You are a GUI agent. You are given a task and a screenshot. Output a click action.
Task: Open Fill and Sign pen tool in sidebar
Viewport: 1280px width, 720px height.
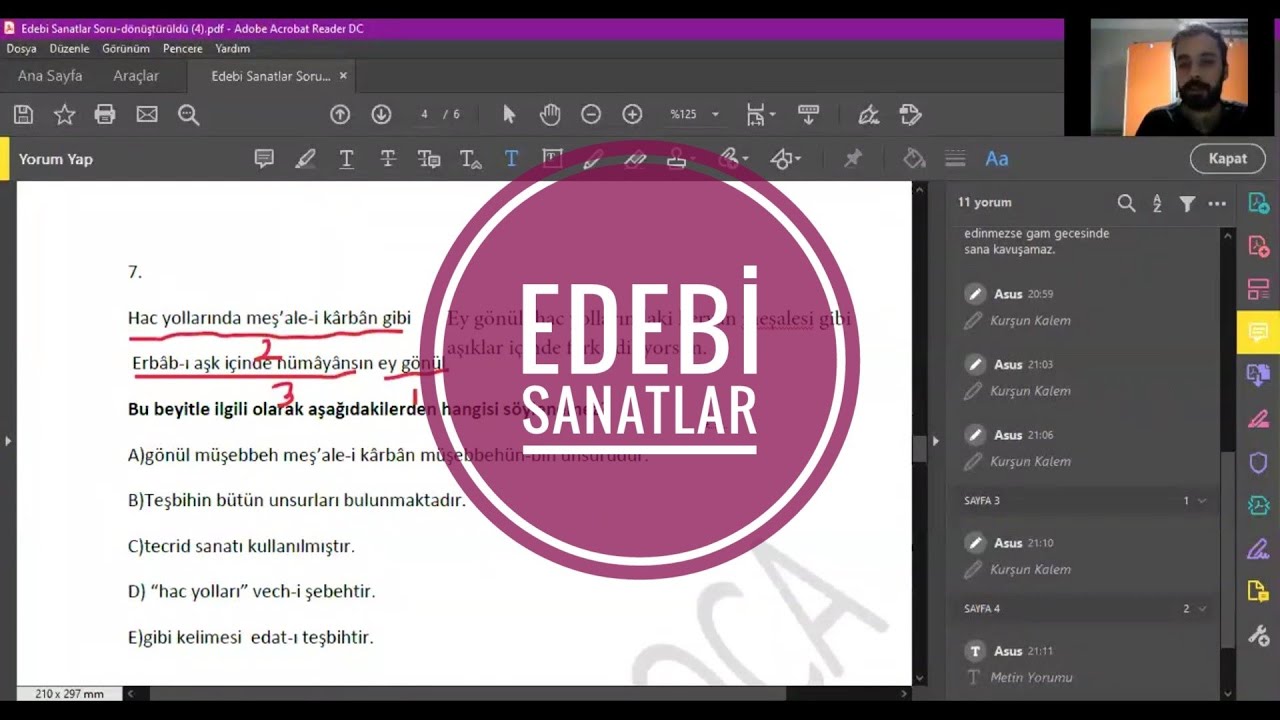[1258, 549]
